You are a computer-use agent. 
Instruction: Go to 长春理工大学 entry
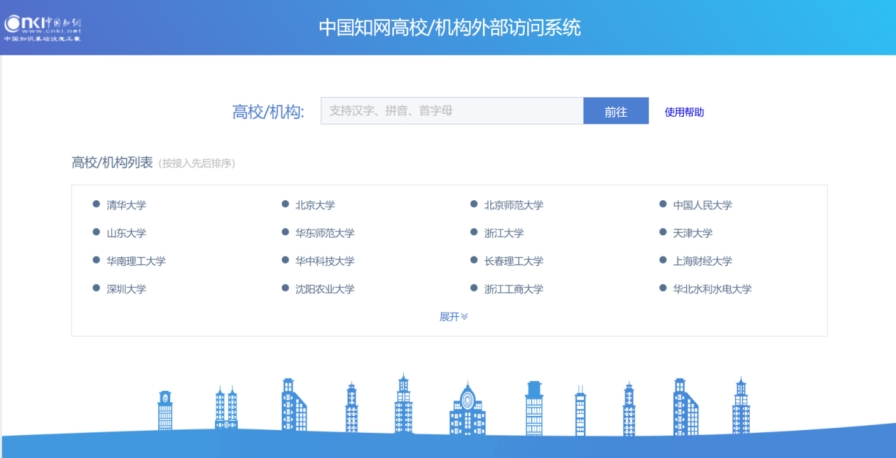pyautogui.click(x=514, y=261)
